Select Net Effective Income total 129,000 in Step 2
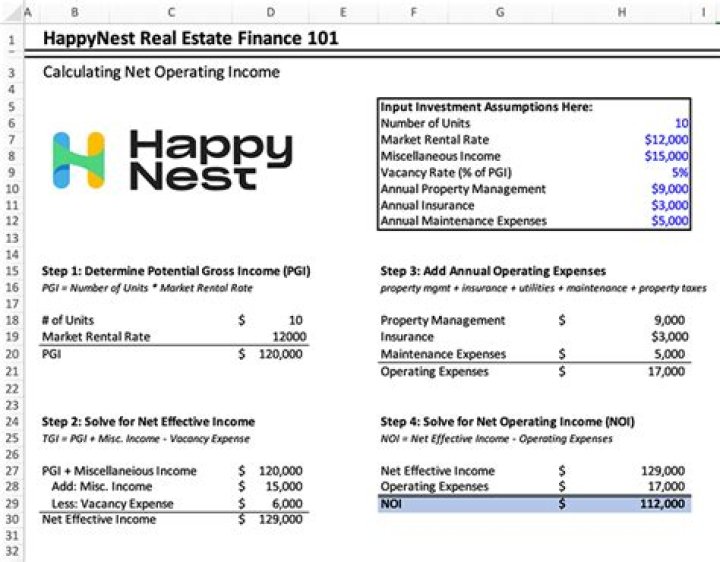 click(281, 519)
